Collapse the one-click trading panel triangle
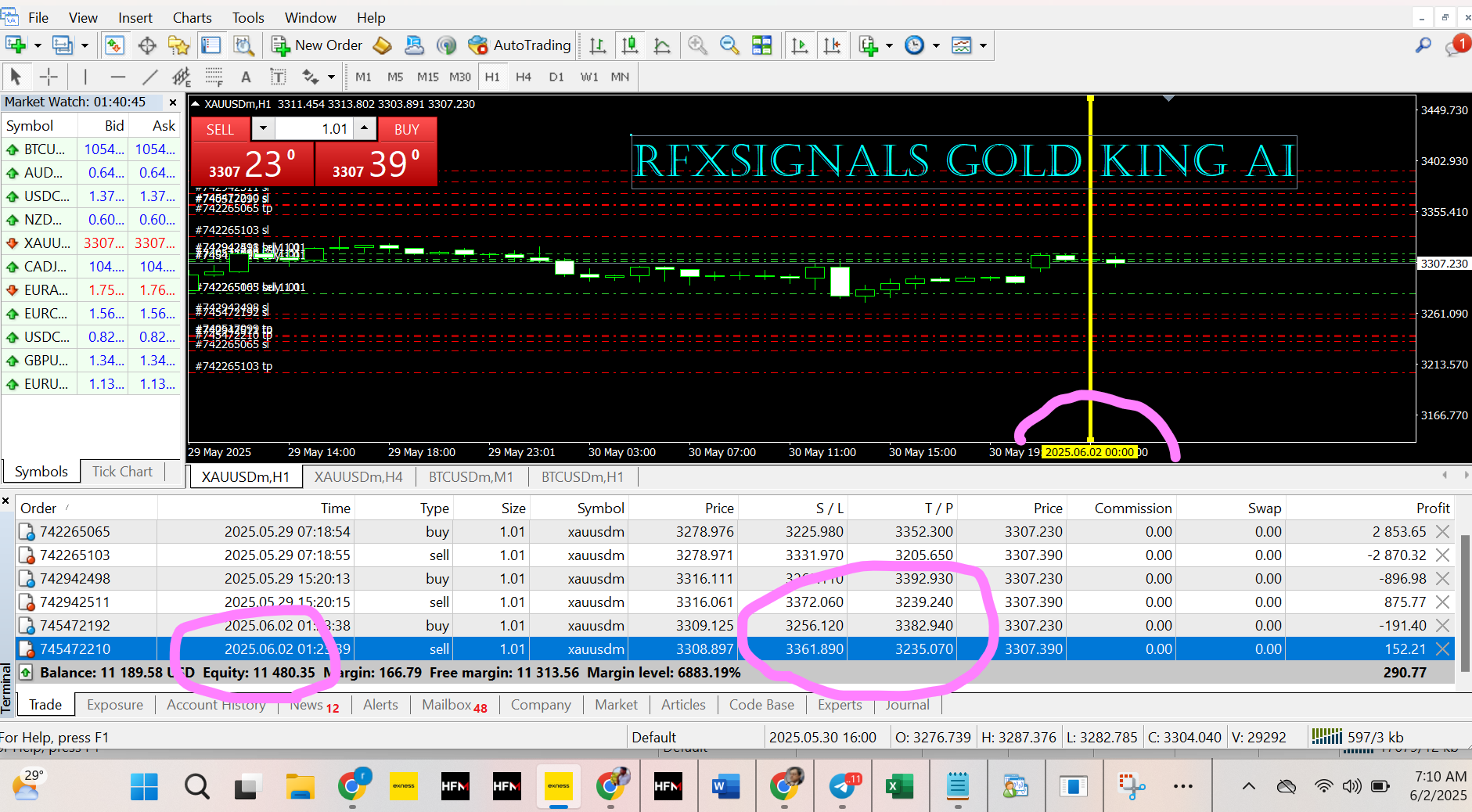 pyautogui.click(x=196, y=104)
